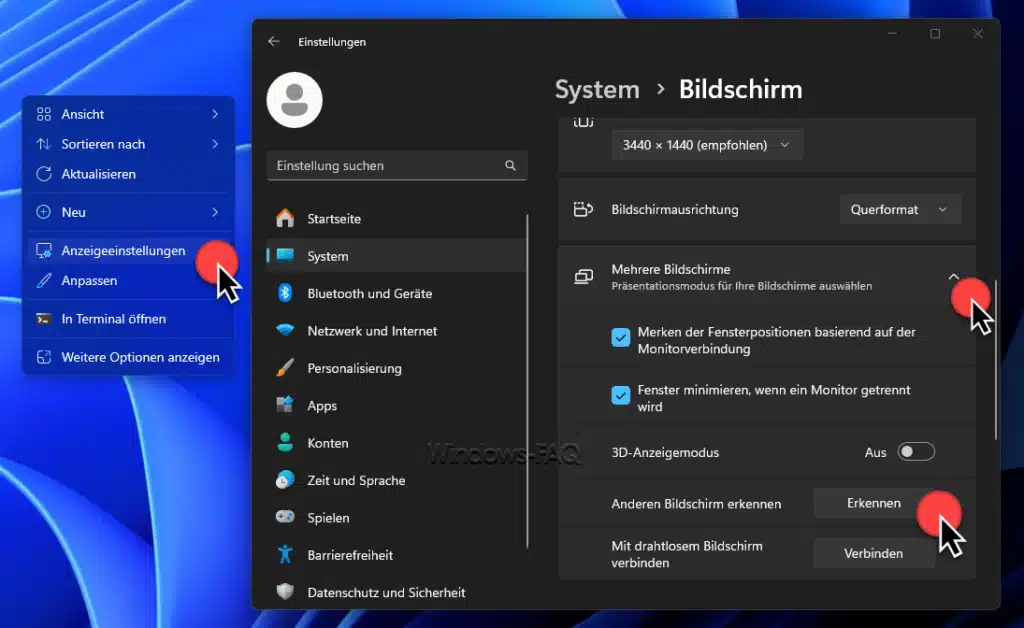The height and width of the screenshot is (628, 1024).
Task: Select the Zeit und Sprache clock icon
Action: click(283, 480)
